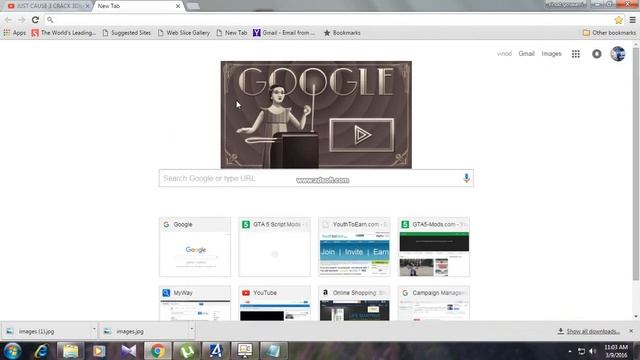This screenshot has width=640, height=360.
Task: Open Windows Explorer folder in taskbar
Action: click(x=70, y=351)
